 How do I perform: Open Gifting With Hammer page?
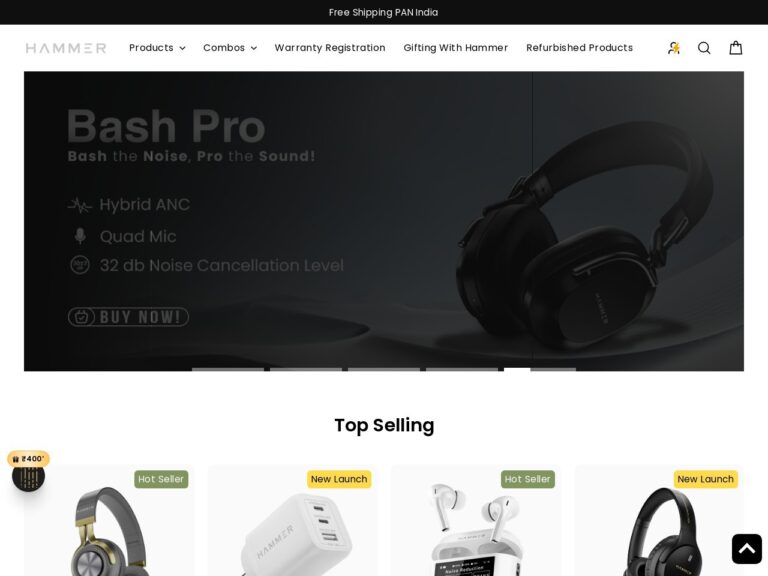pyautogui.click(x=456, y=48)
